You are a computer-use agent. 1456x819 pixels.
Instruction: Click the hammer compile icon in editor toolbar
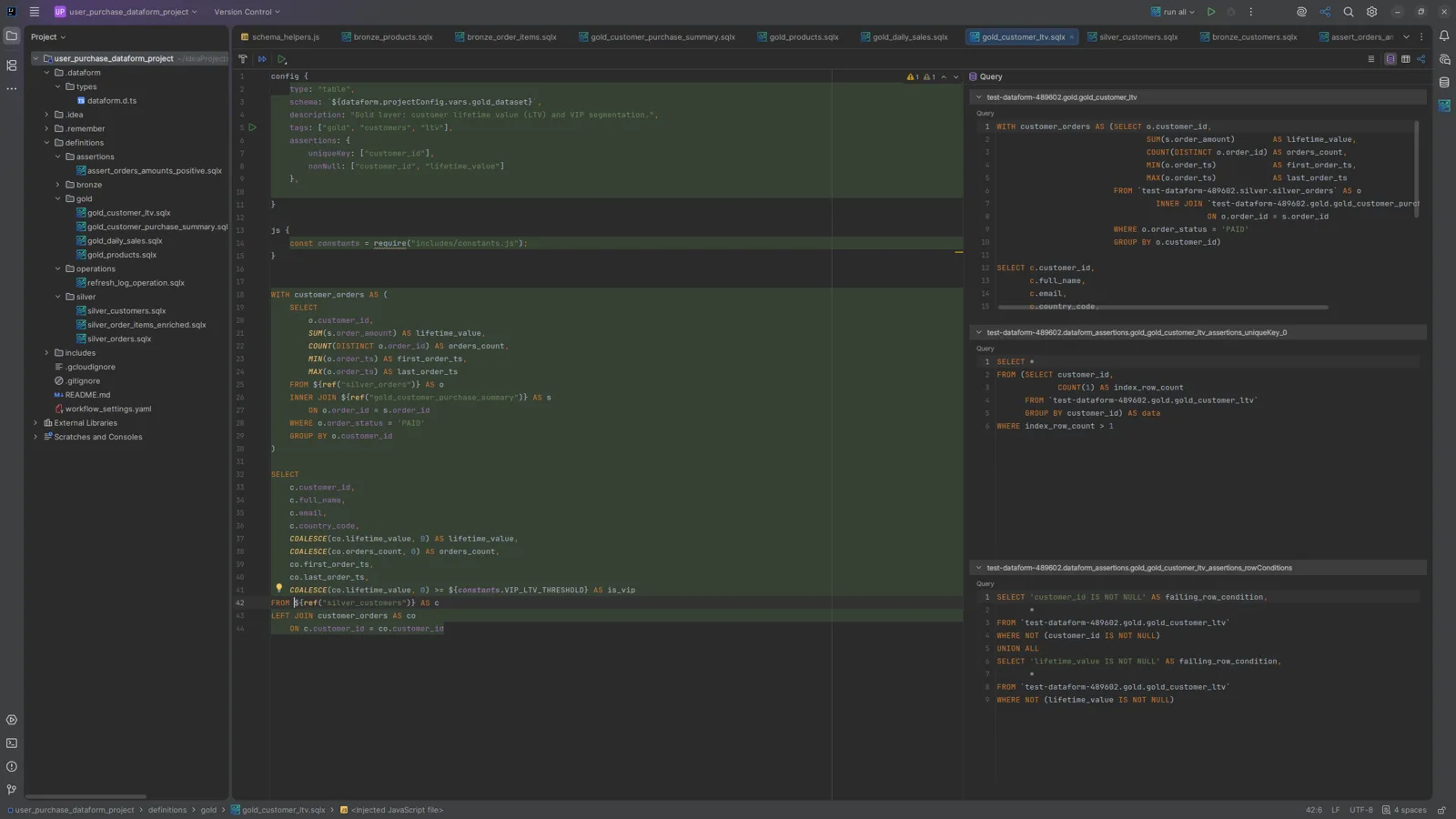(x=243, y=59)
